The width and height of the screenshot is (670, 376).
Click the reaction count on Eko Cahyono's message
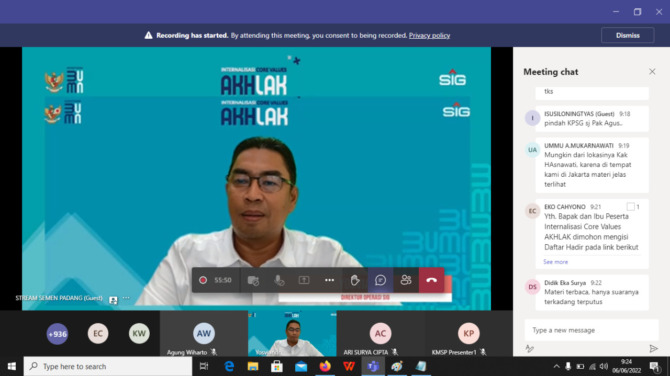click(x=633, y=207)
